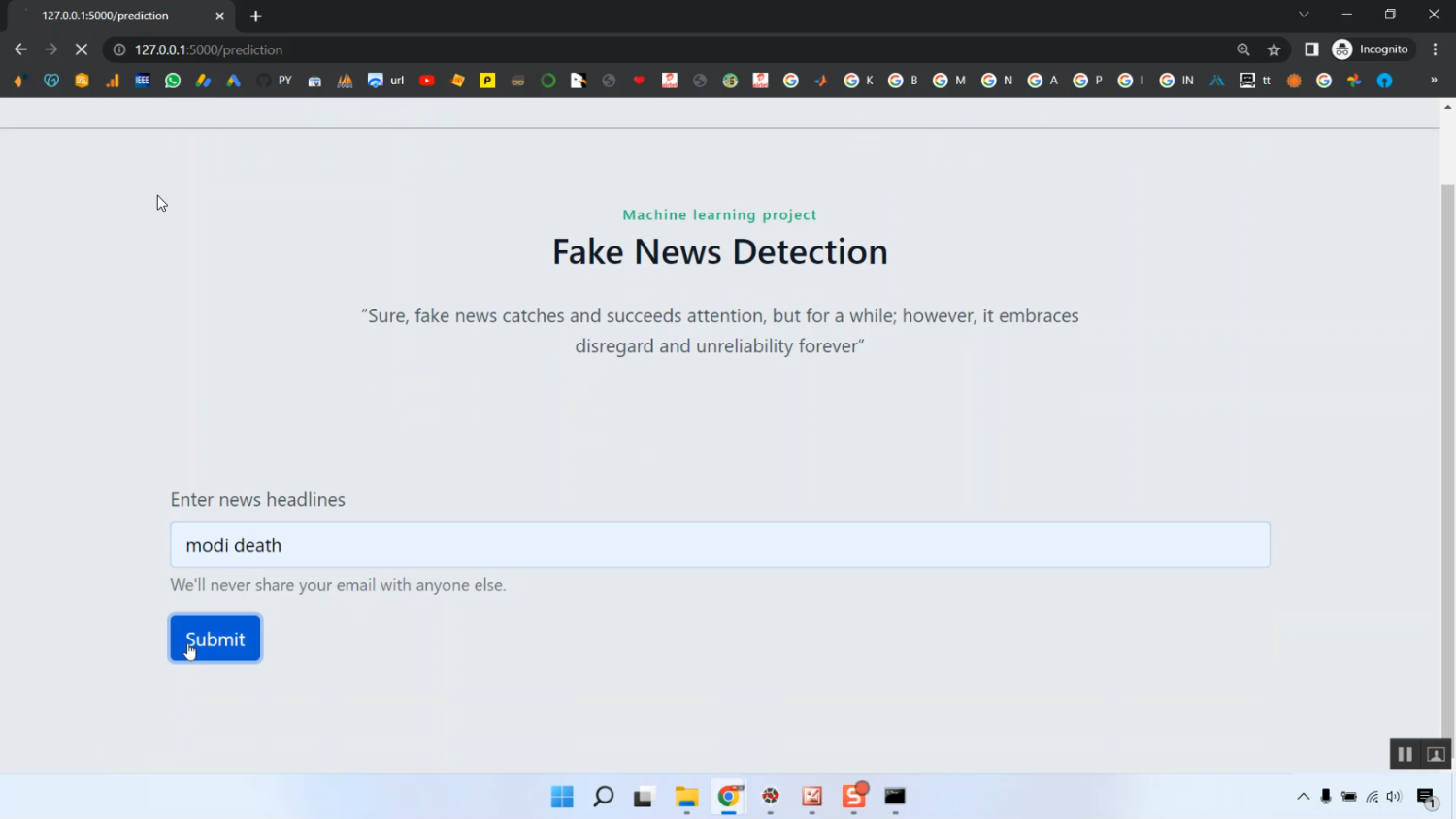Stop the page from loading

point(82,49)
